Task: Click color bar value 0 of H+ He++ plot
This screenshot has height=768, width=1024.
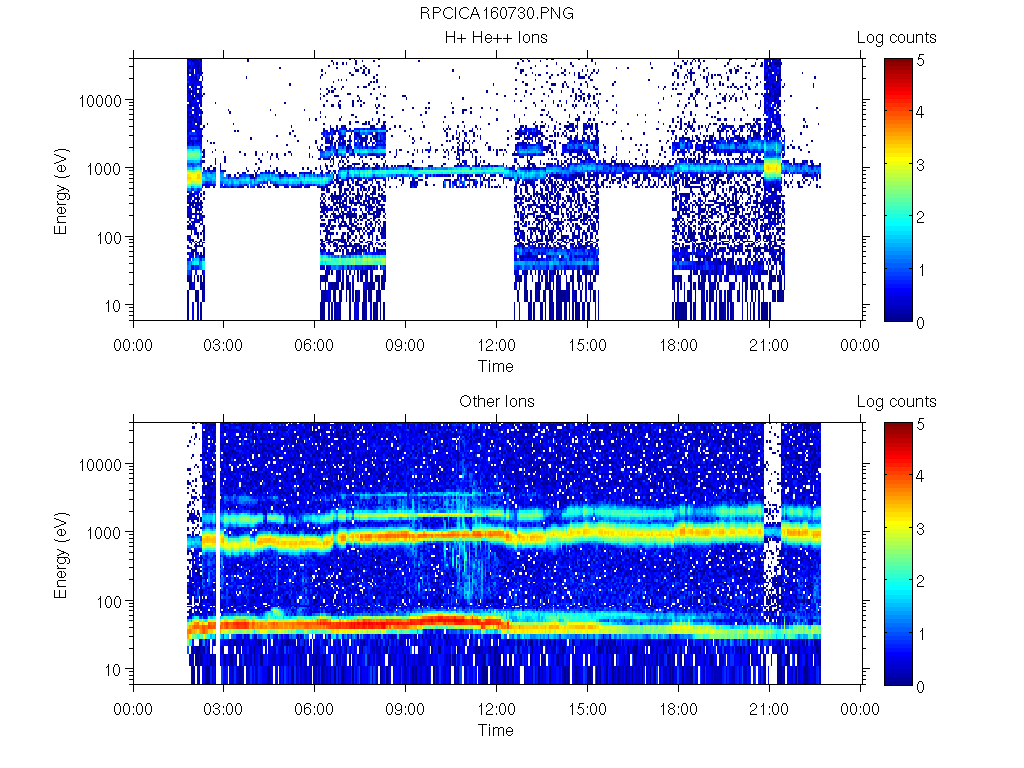Action: 920,323
